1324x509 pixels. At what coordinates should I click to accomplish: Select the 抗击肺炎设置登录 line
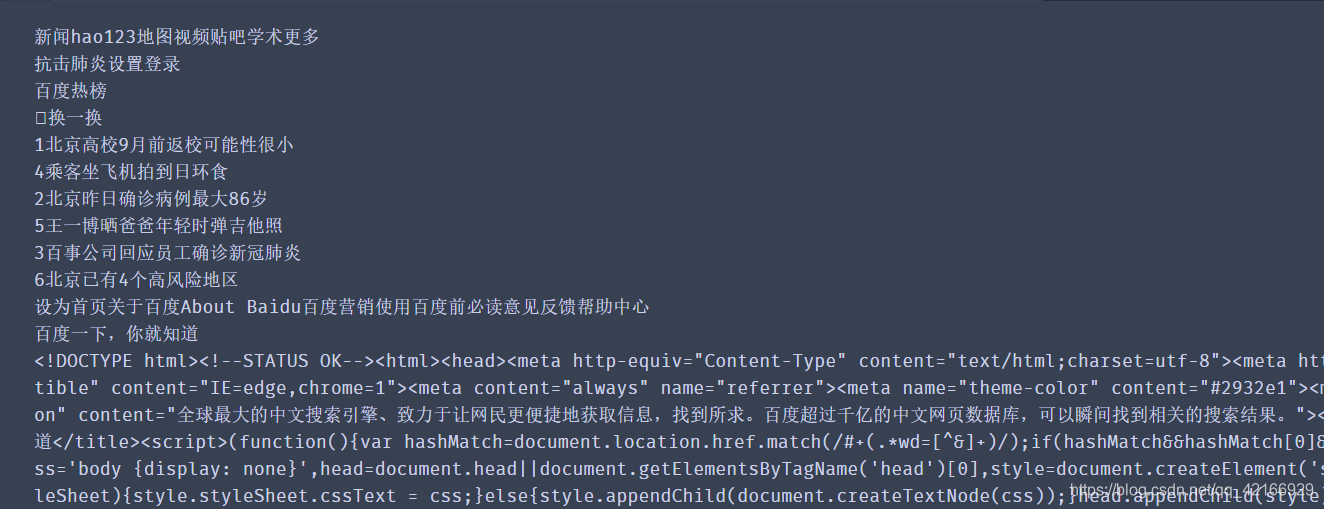(x=107, y=64)
